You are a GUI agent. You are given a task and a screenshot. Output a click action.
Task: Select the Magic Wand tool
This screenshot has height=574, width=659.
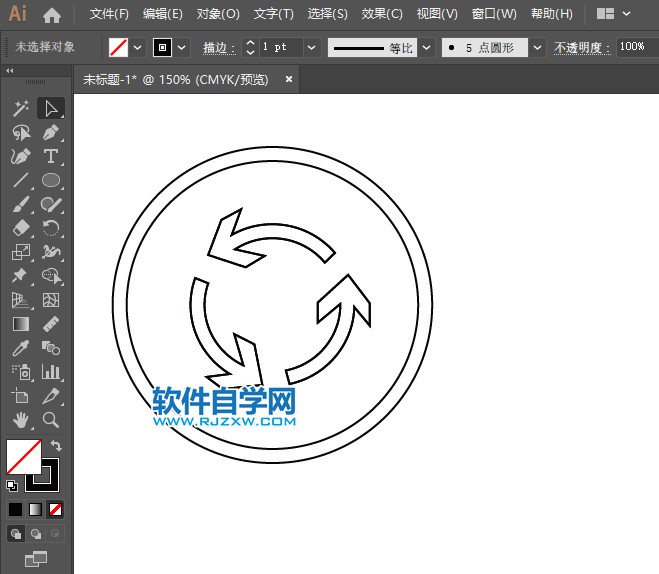(x=20, y=108)
